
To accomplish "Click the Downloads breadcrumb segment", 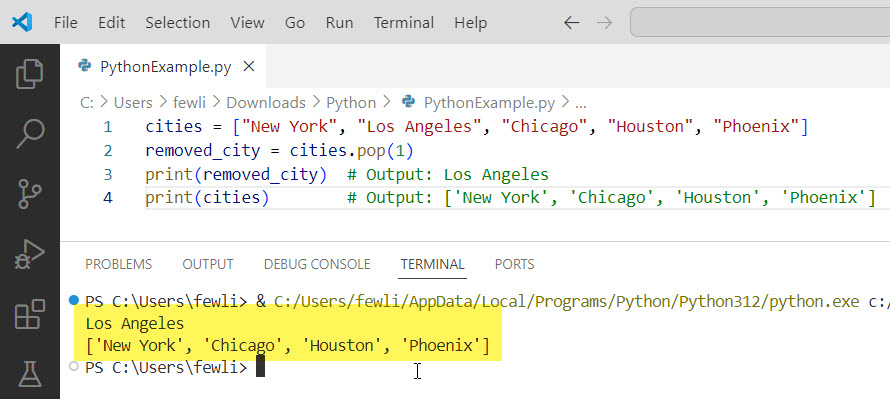I will (x=266, y=103).
